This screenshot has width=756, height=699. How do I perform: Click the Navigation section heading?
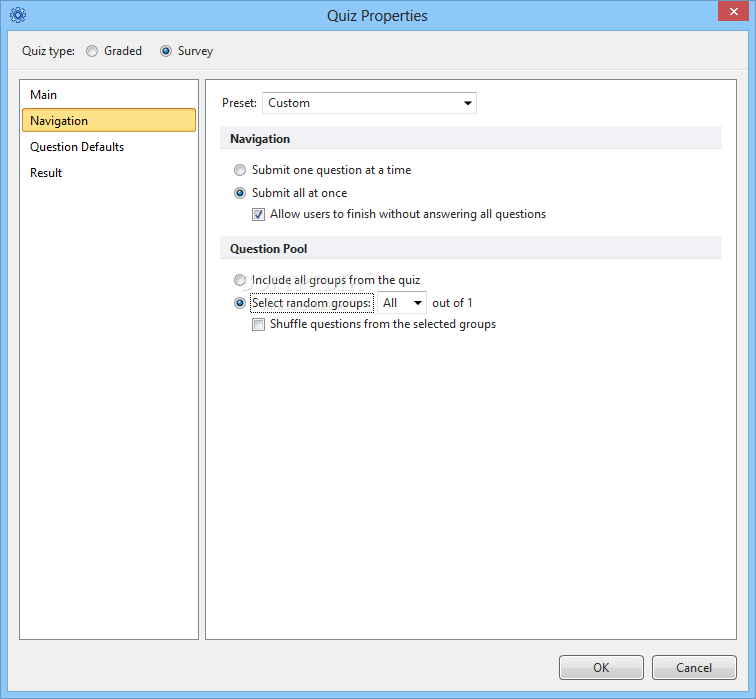[260, 139]
